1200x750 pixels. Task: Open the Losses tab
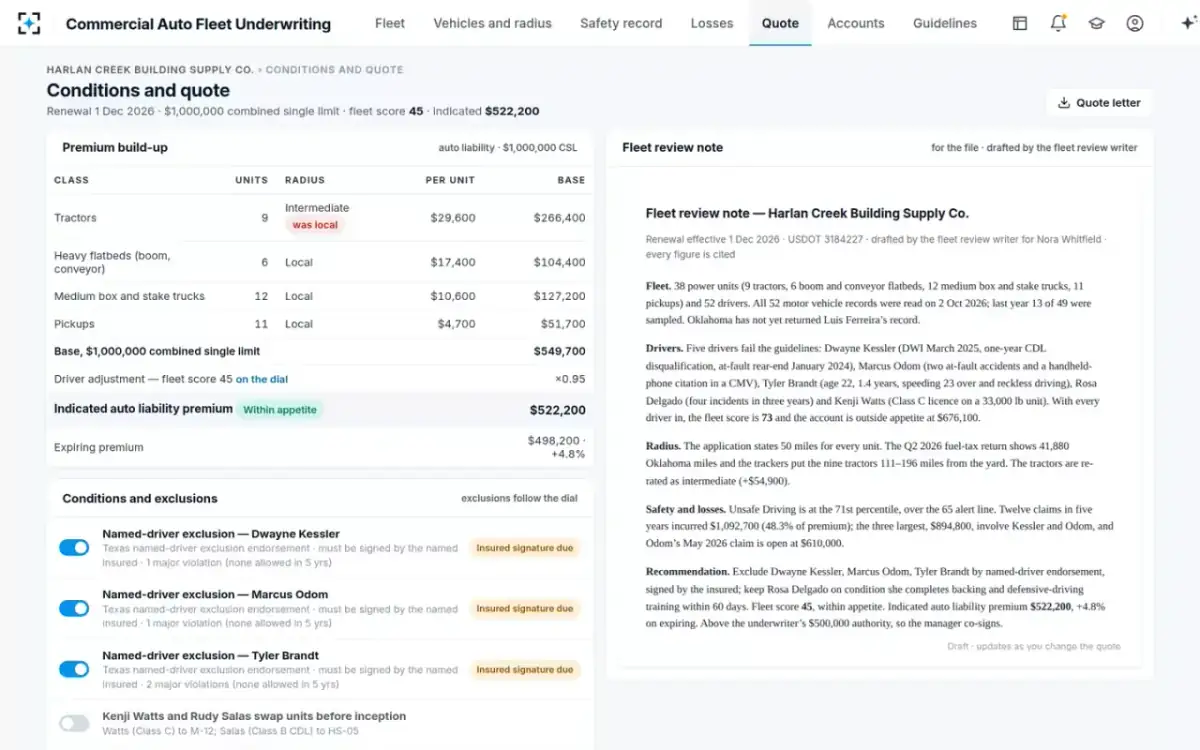click(x=712, y=23)
